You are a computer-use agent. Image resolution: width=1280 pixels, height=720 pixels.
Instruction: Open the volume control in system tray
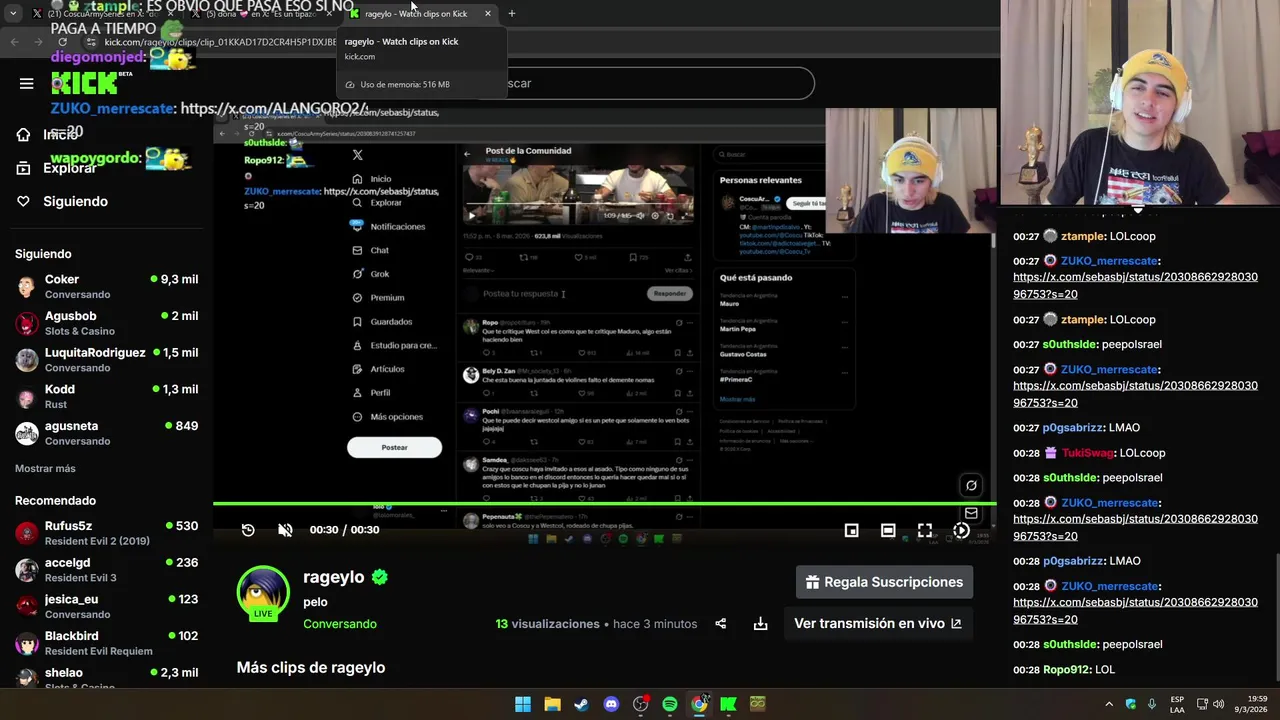coord(1219,704)
